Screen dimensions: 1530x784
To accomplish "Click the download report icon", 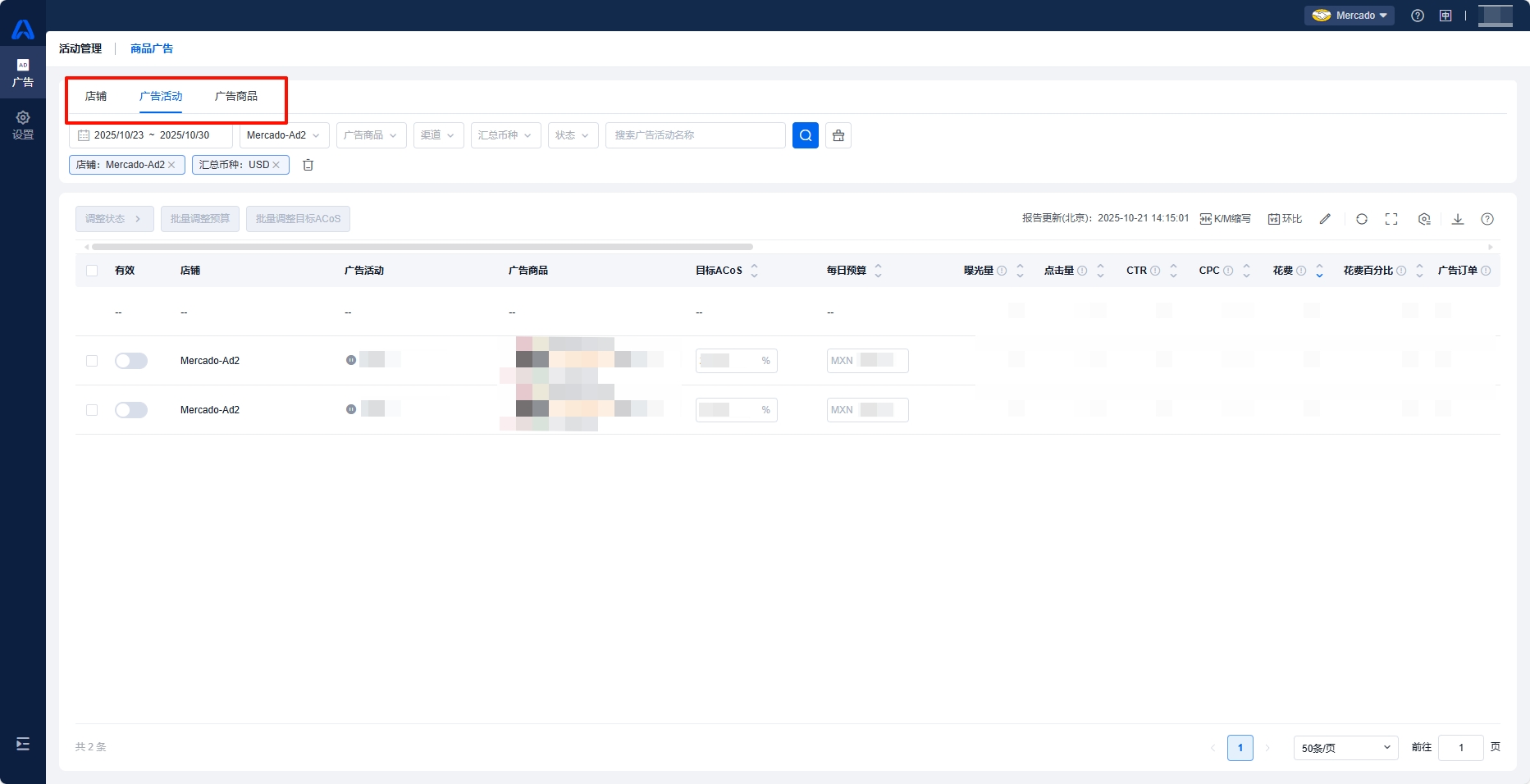I will [1457, 219].
